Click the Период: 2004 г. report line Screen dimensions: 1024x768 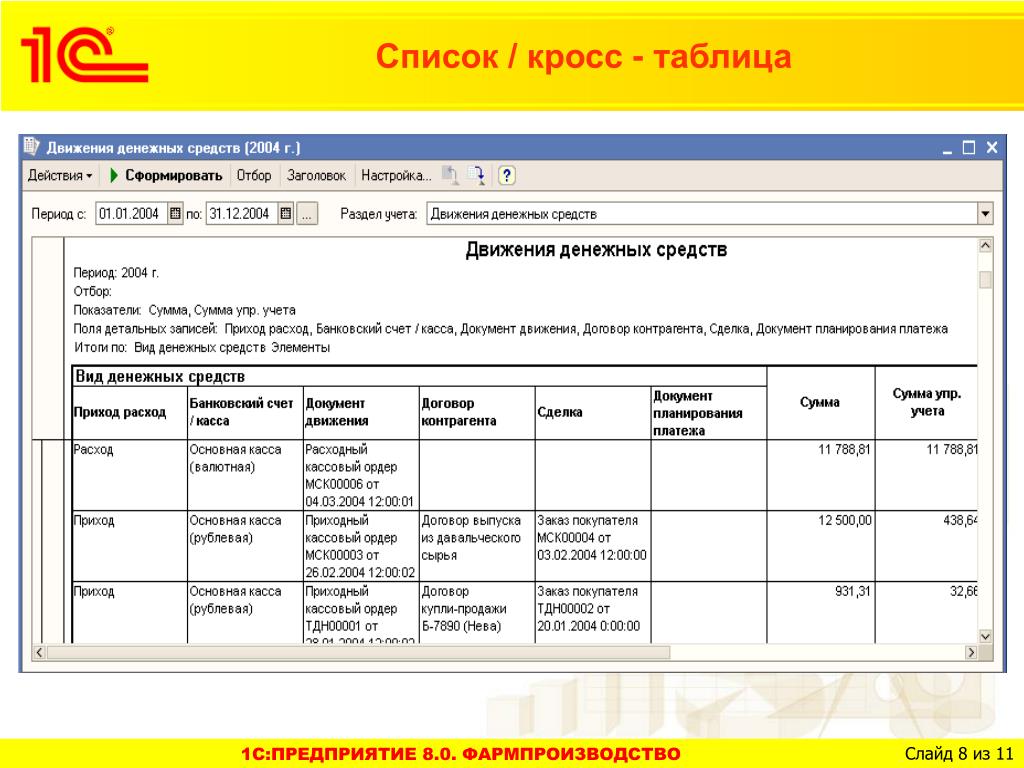[116, 273]
